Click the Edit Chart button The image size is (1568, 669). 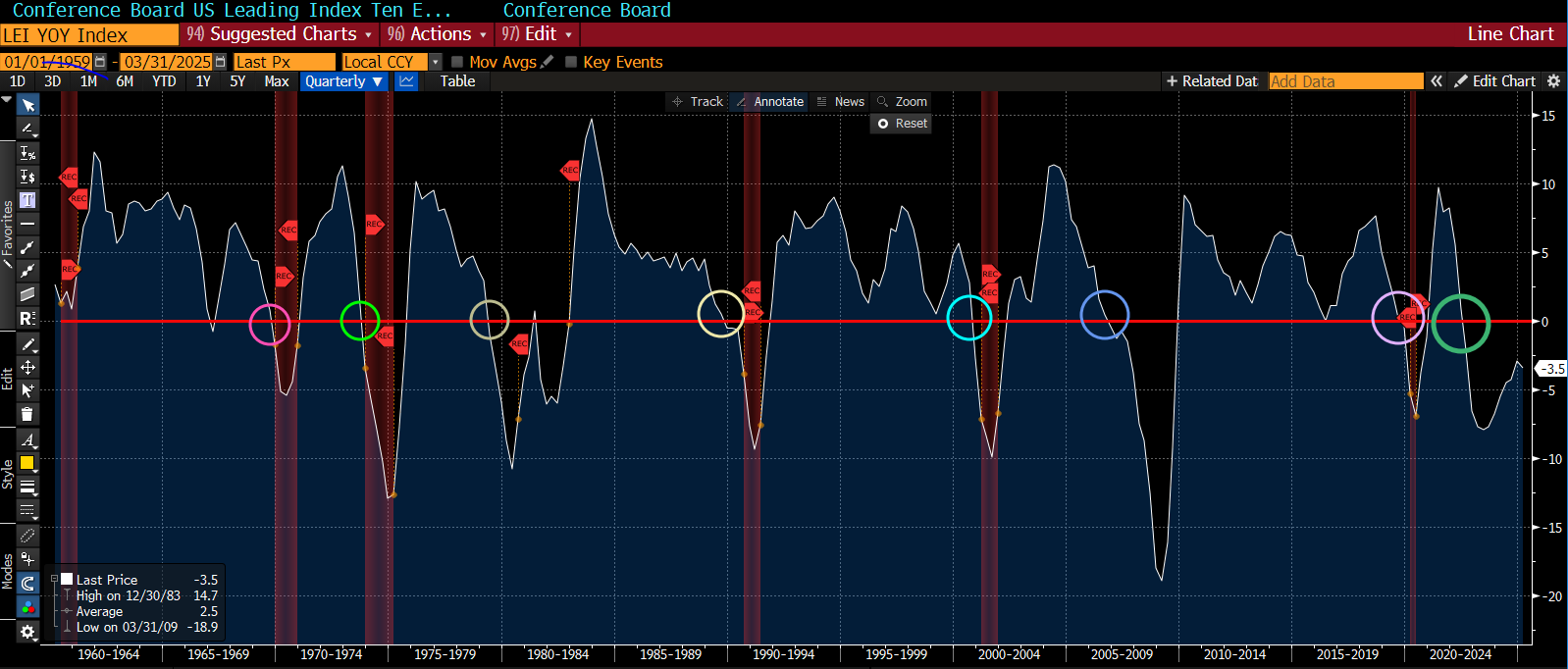(1494, 81)
